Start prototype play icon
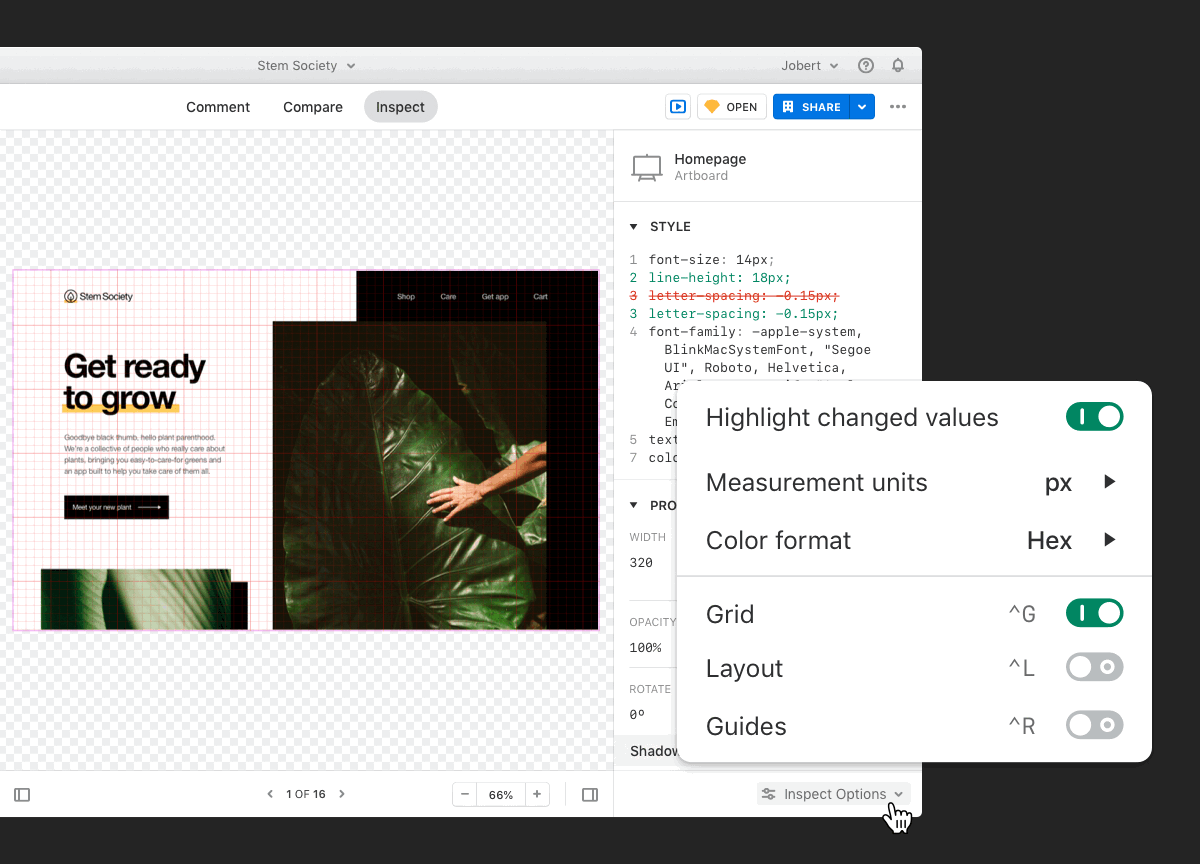Image resolution: width=1200 pixels, height=864 pixels. (x=678, y=107)
